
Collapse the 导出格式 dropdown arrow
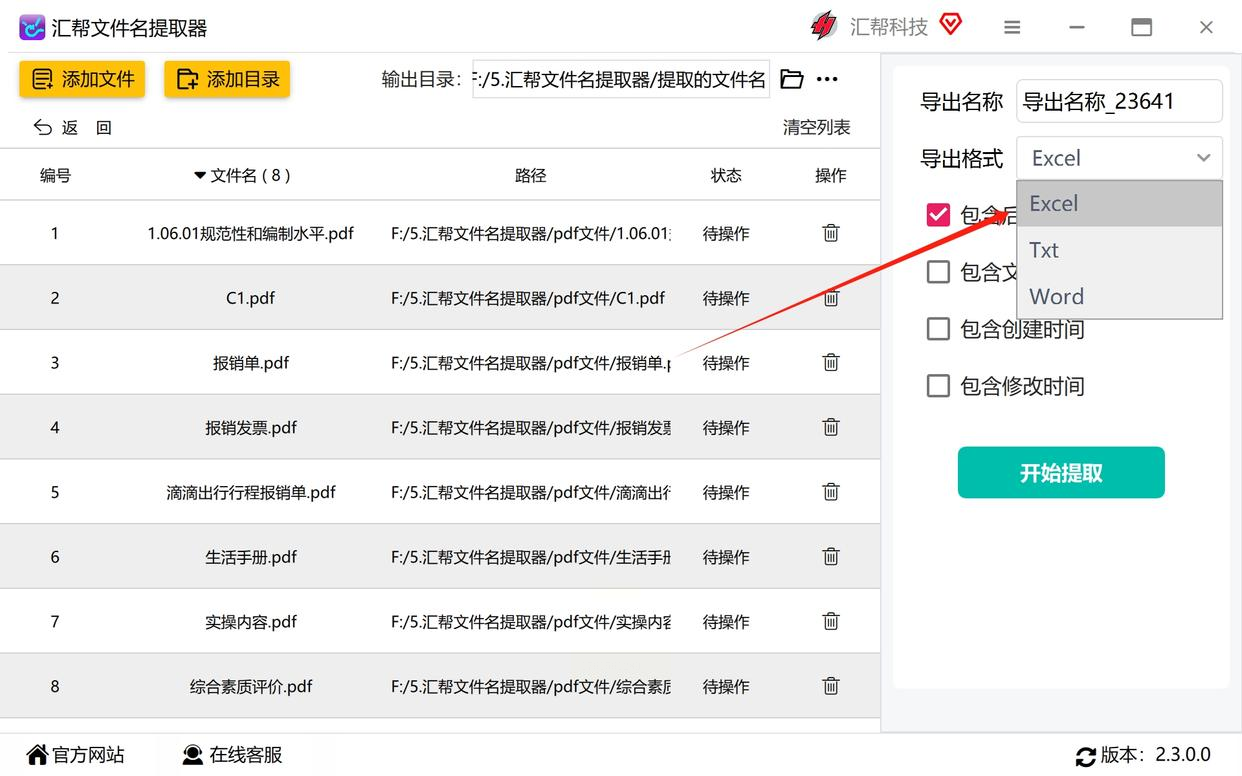click(1203, 158)
